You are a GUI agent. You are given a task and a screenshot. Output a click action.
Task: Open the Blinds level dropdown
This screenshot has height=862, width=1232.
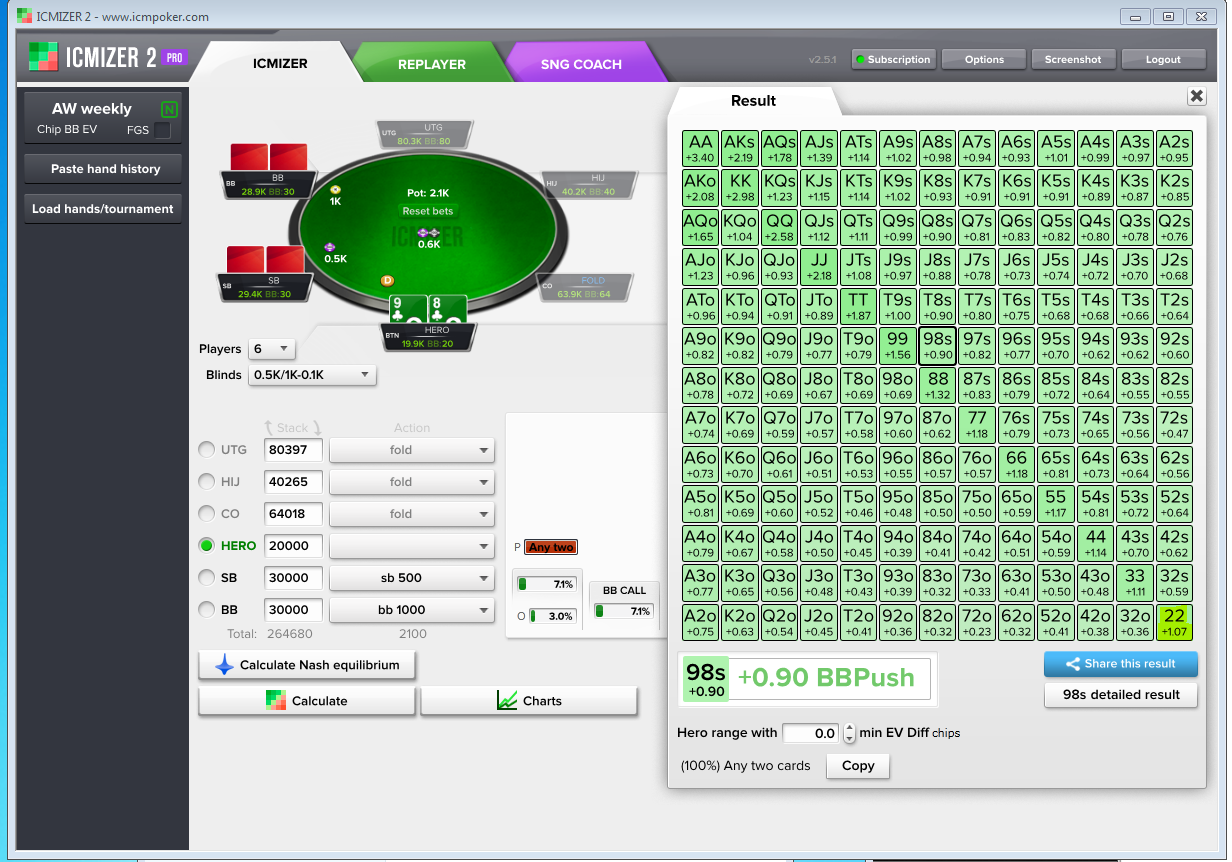click(312, 375)
